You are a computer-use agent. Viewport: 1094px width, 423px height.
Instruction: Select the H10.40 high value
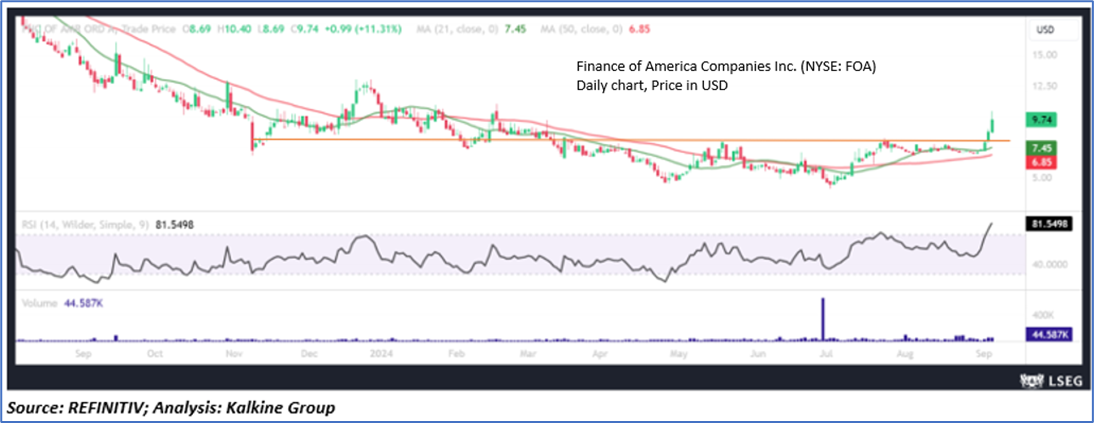pos(232,31)
